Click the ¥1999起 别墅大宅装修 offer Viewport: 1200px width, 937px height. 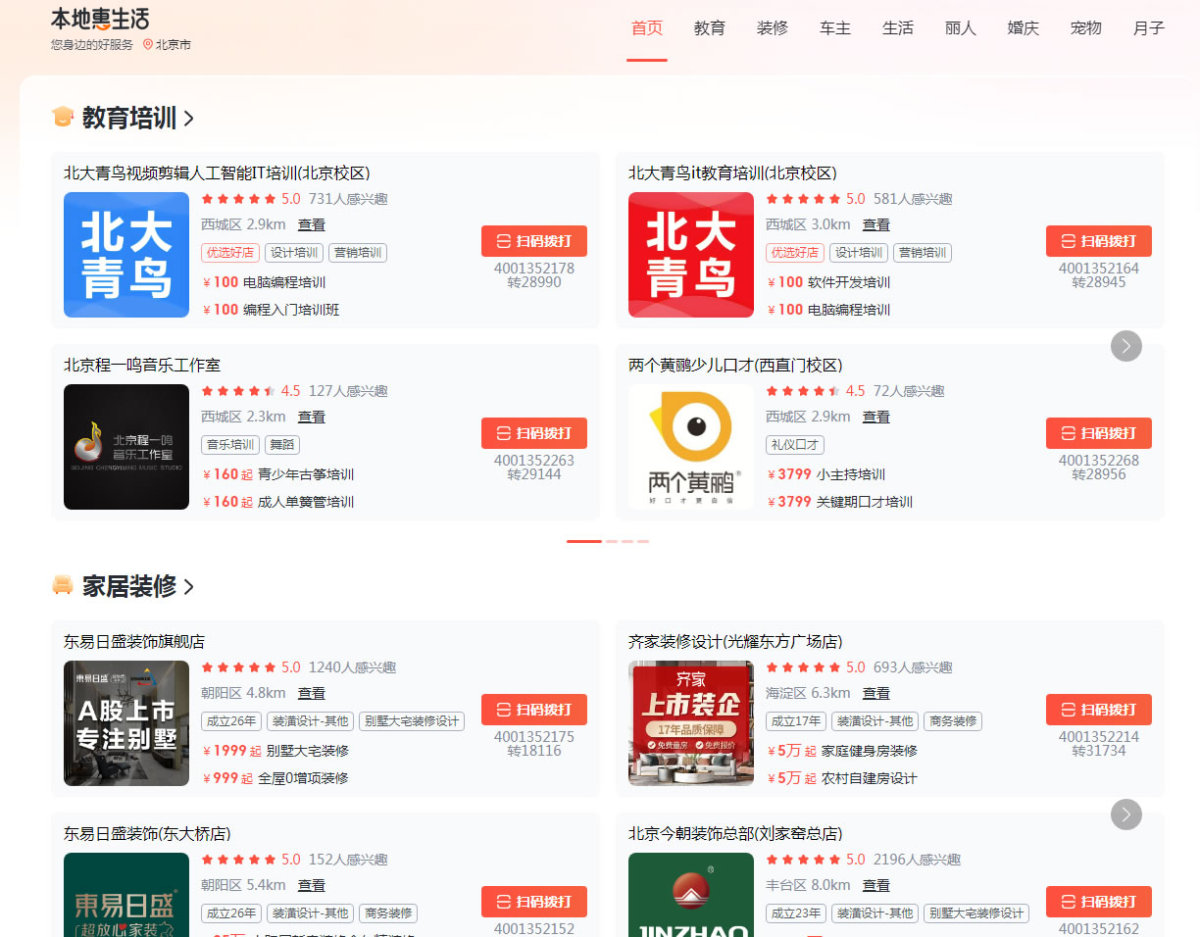coord(275,750)
